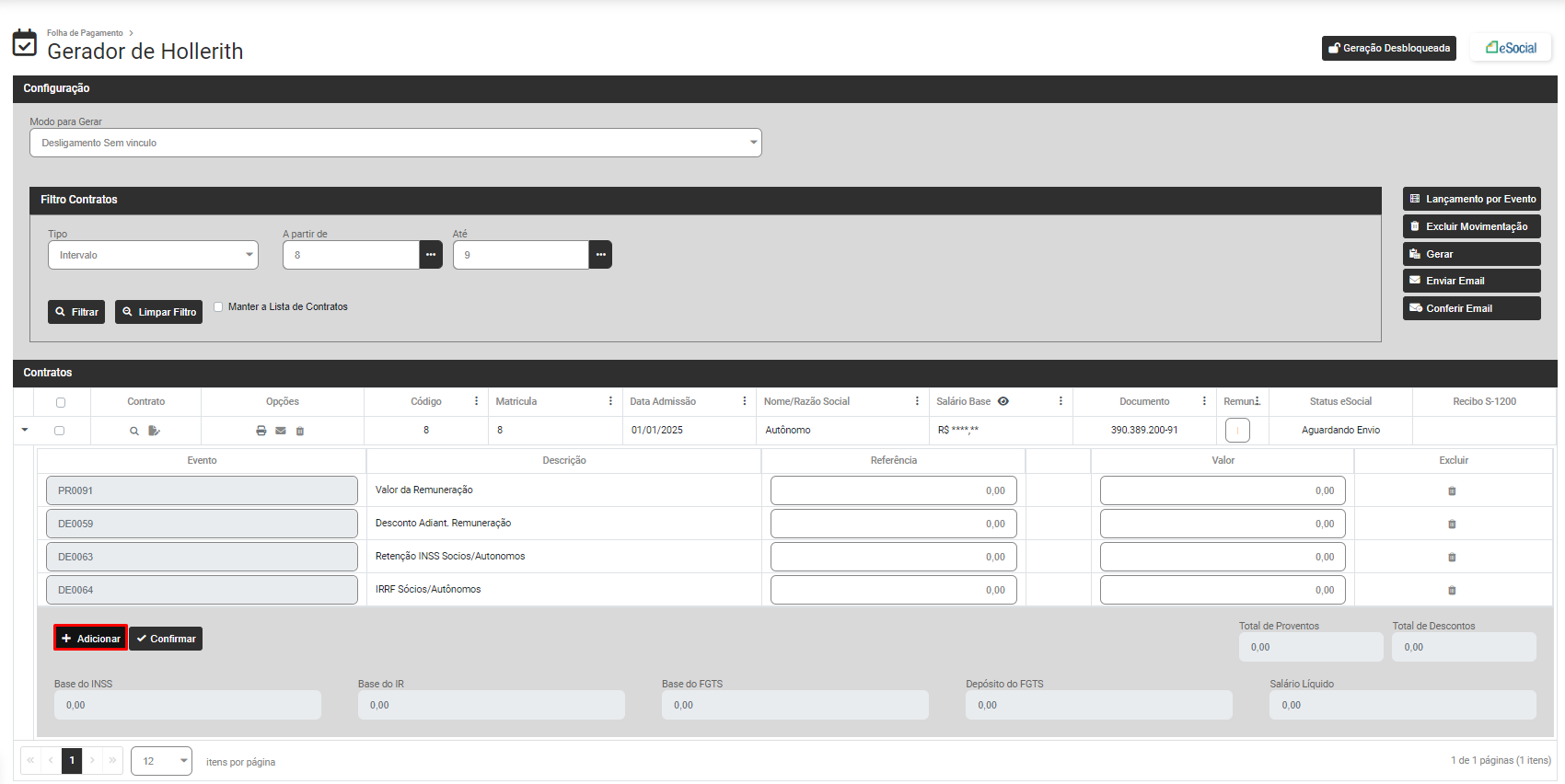Click the Referência field for DE0059
Screen dimensions: 1565x784
pyautogui.click(x=893, y=524)
